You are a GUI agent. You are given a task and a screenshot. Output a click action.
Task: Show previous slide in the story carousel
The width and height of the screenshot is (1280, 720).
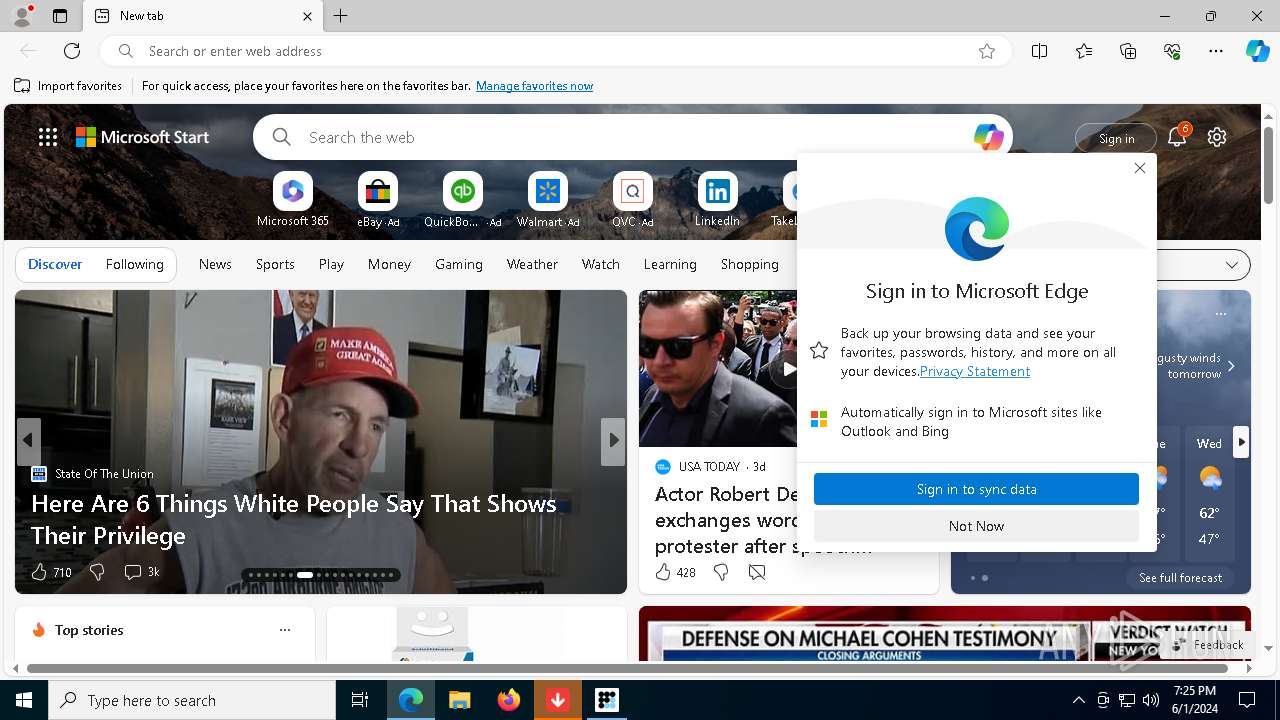pyautogui.click(x=28, y=440)
